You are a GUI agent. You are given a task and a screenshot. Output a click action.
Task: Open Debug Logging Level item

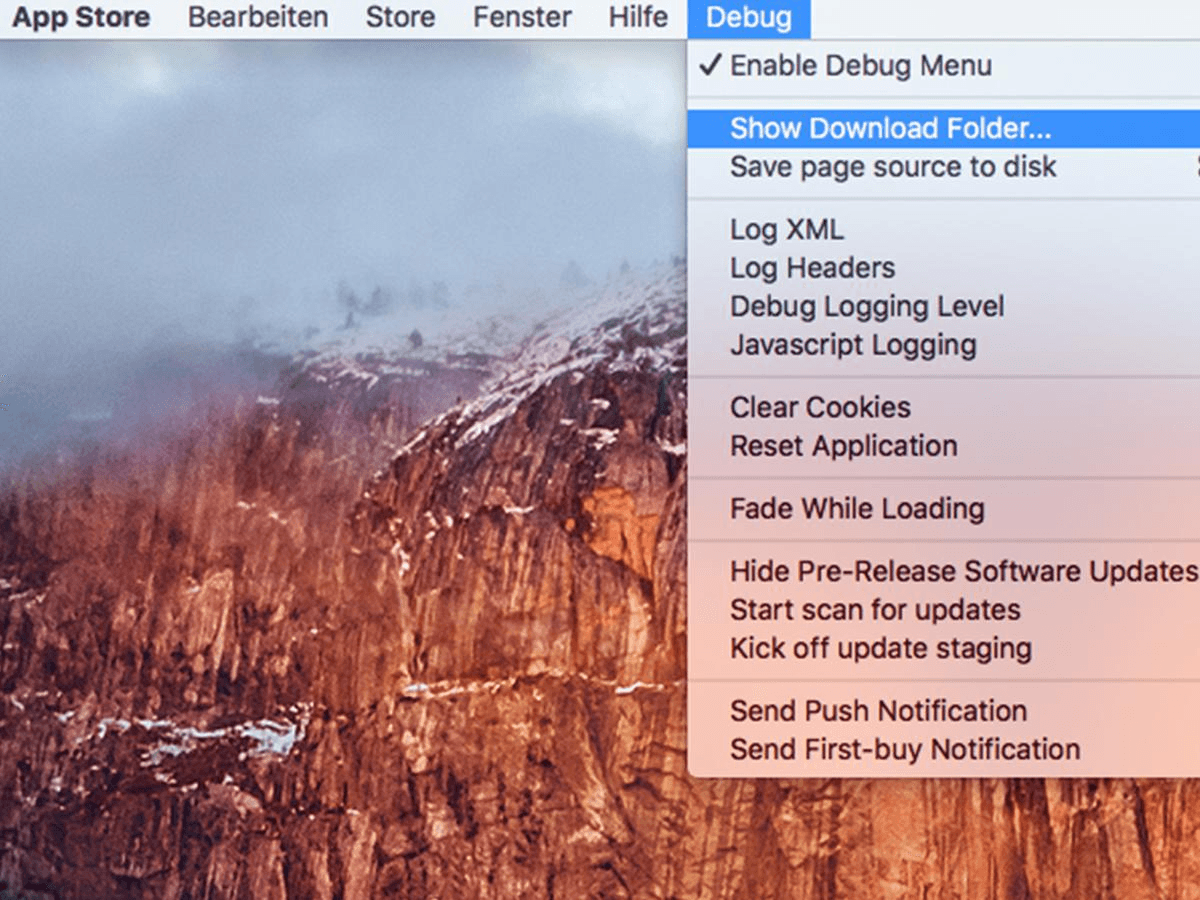868,306
